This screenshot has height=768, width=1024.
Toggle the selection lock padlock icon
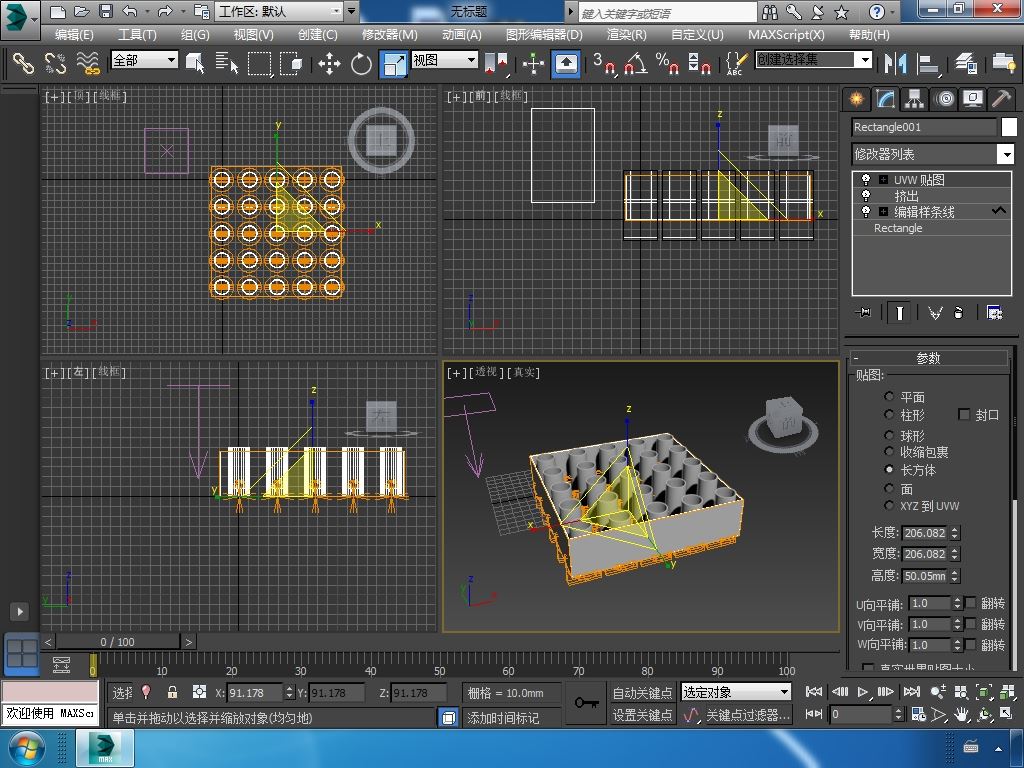pyautogui.click(x=172, y=692)
